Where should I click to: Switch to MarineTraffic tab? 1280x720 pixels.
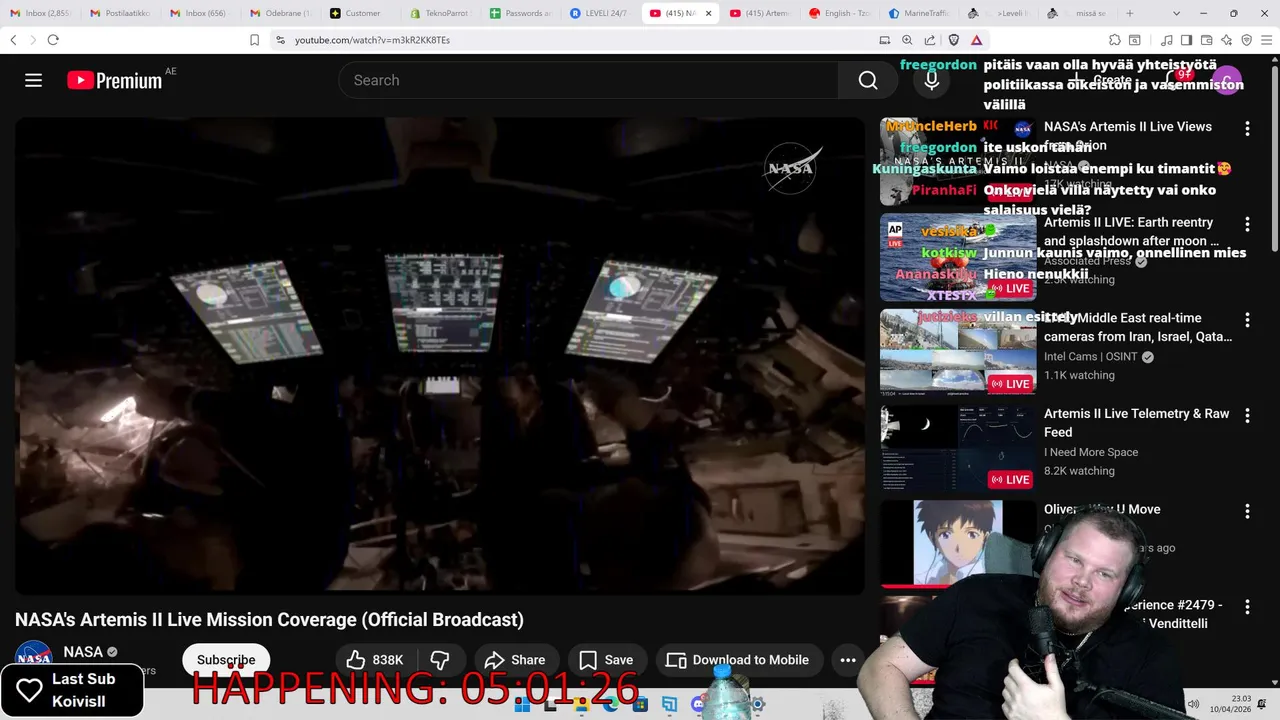921,13
